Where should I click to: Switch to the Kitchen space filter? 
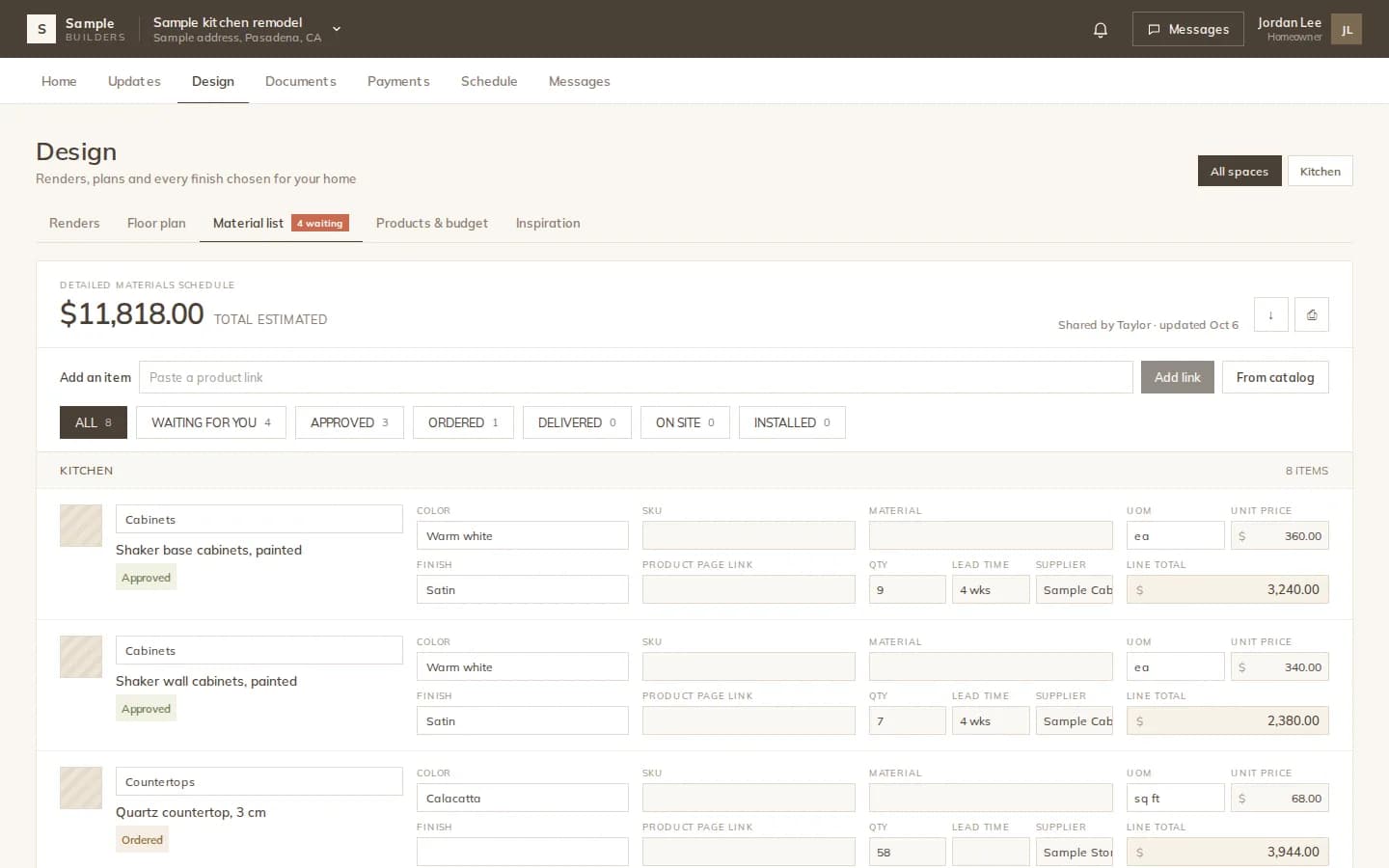tap(1320, 171)
